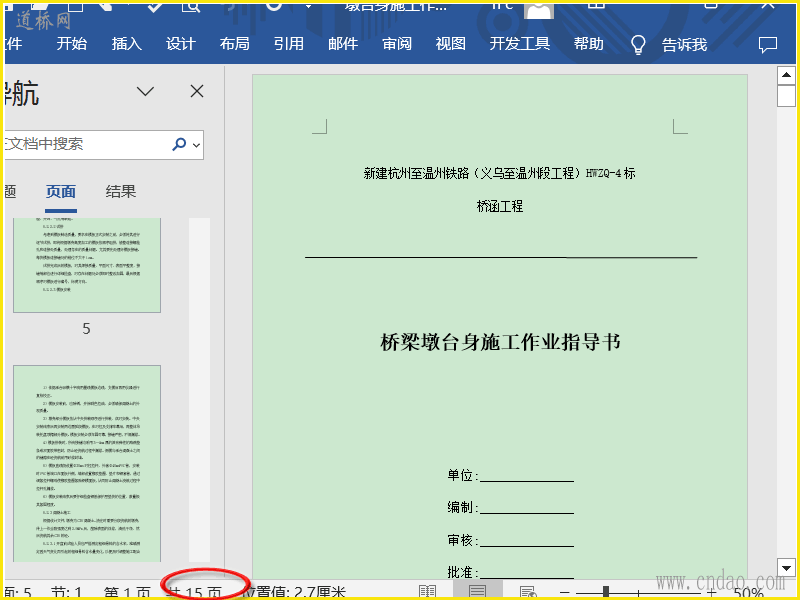Expand the search options dropdown arrow
This screenshot has height=600, width=800.
[x=196, y=145]
